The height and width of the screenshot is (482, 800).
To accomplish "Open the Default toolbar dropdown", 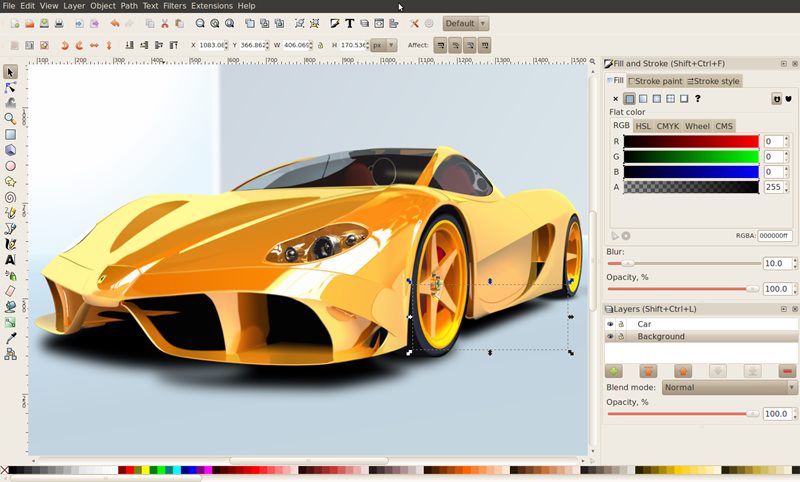I will pos(466,23).
